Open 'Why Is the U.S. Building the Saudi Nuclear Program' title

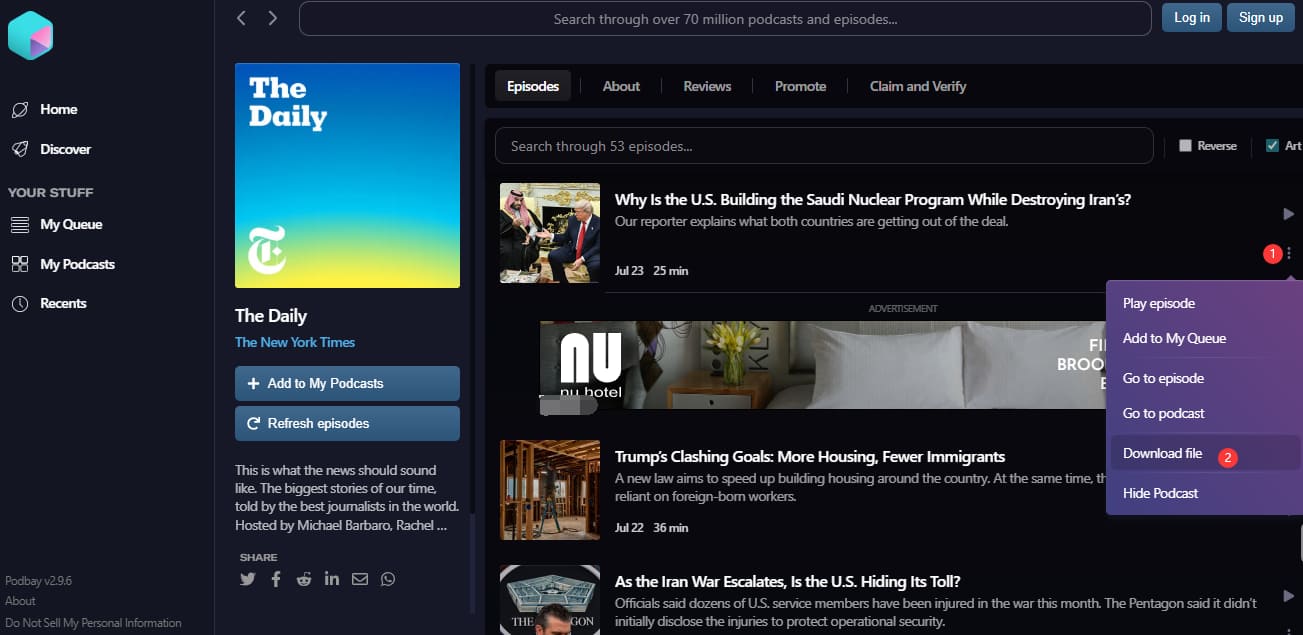[873, 199]
